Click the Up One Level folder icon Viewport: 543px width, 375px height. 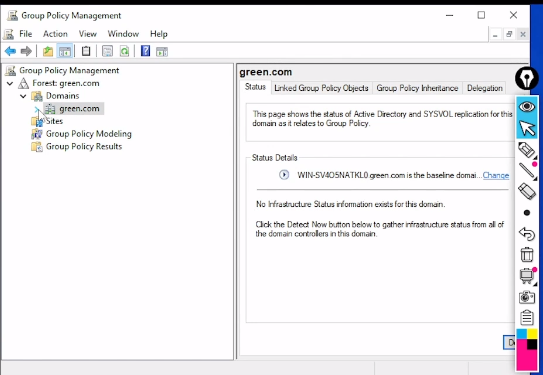tap(48, 52)
